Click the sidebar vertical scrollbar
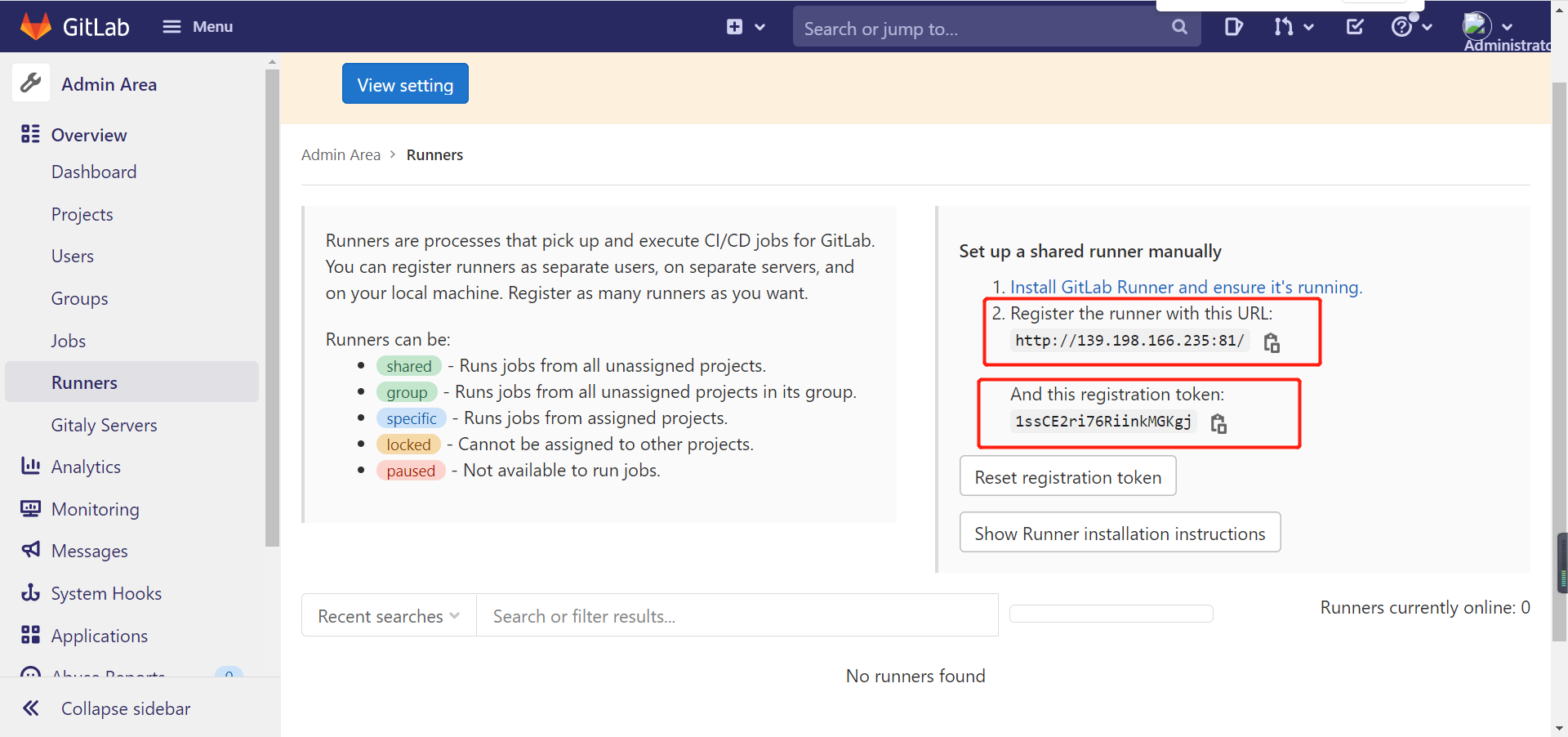The height and width of the screenshot is (737, 1568). pos(272,308)
